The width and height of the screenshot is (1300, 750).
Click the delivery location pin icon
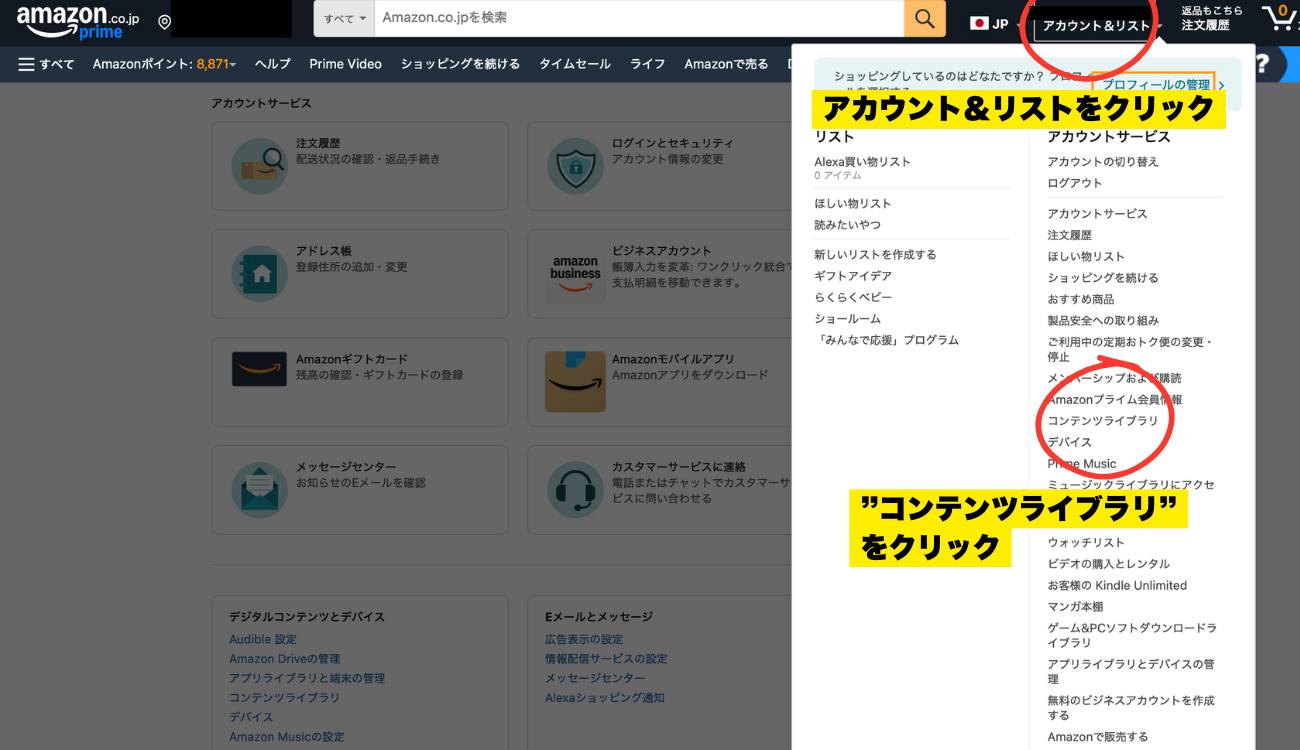[x=164, y=22]
